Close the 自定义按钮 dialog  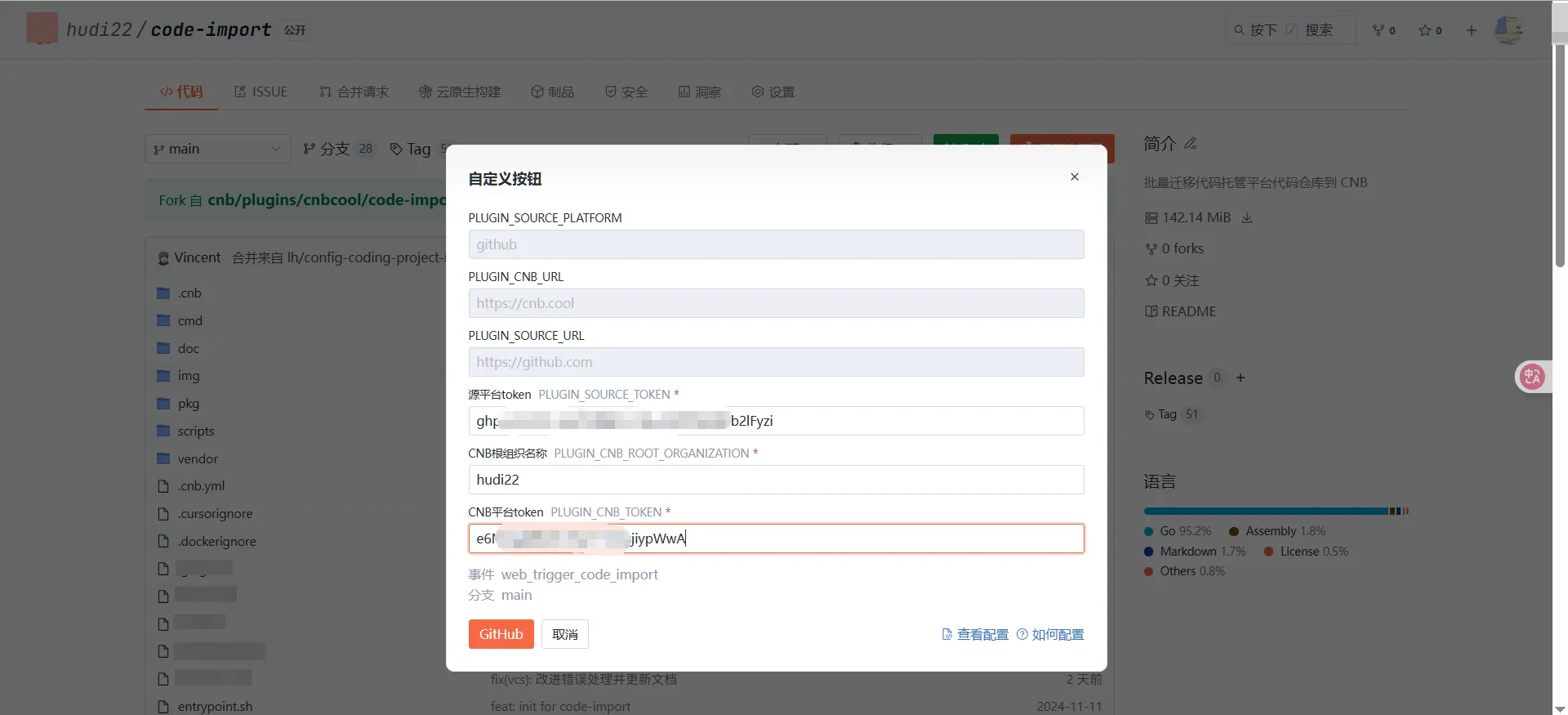pyautogui.click(x=1075, y=177)
